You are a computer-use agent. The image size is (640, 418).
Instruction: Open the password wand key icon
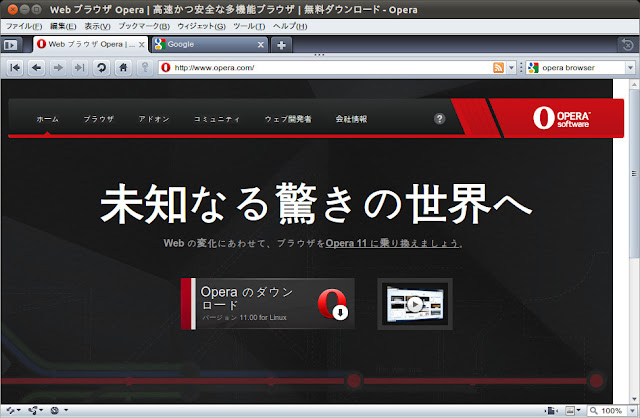point(144,67)
